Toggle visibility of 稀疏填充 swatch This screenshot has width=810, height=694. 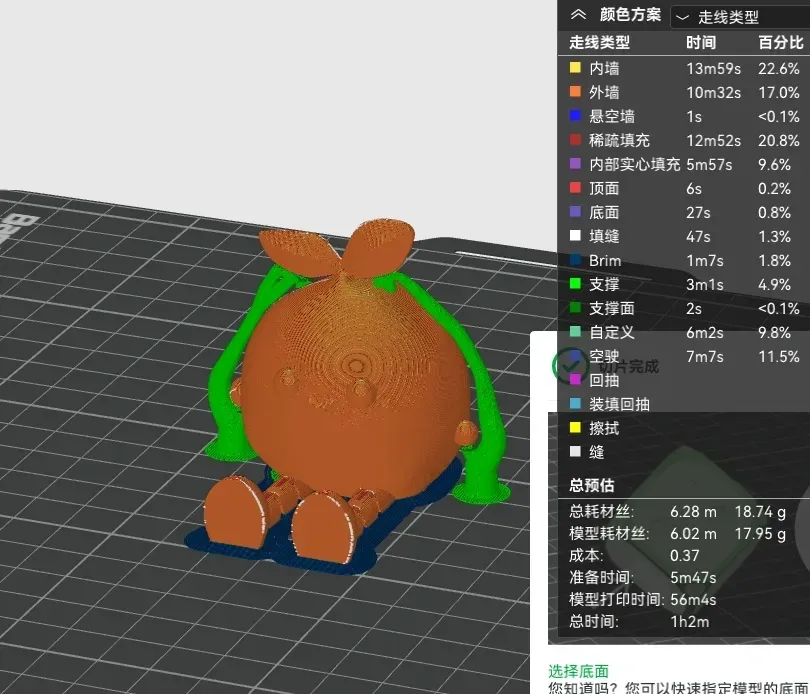pyautogui.click(x=575, y=140)
